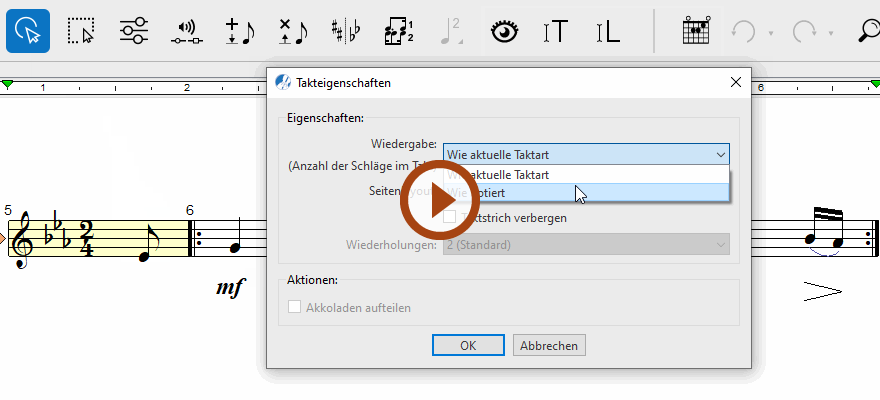The width and height of the screenshot is (880, 400).
Task: Enable Taktstrich verbergen checkbox
Action: 450,217
